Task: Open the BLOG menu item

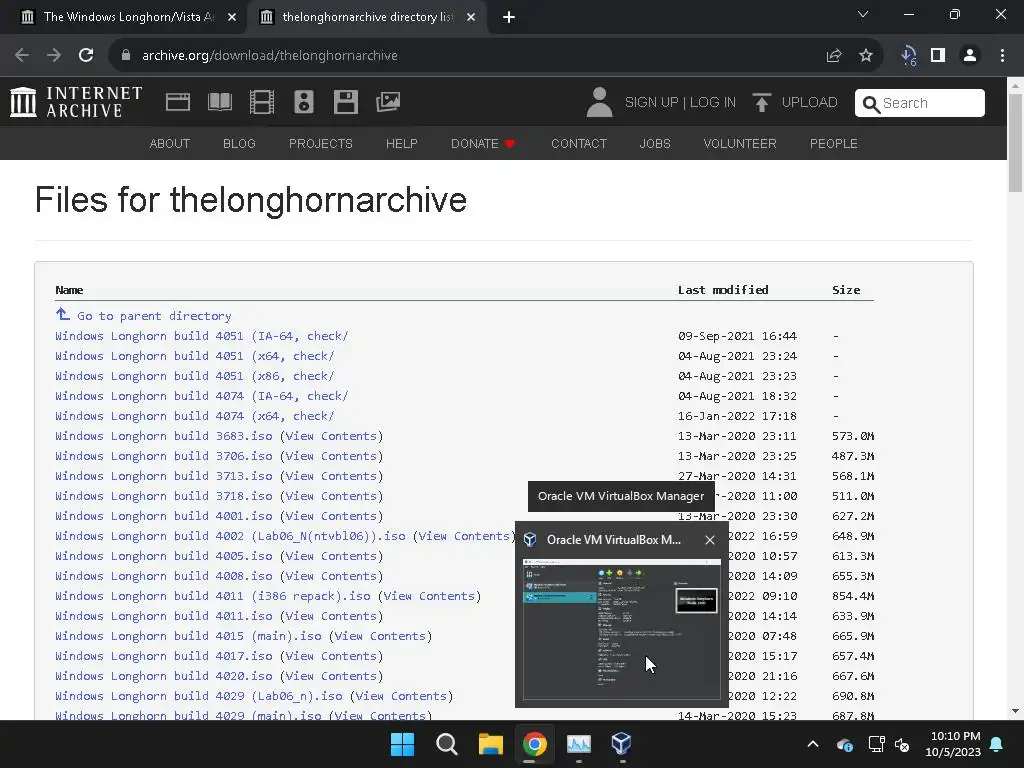Action: point(239,144)
